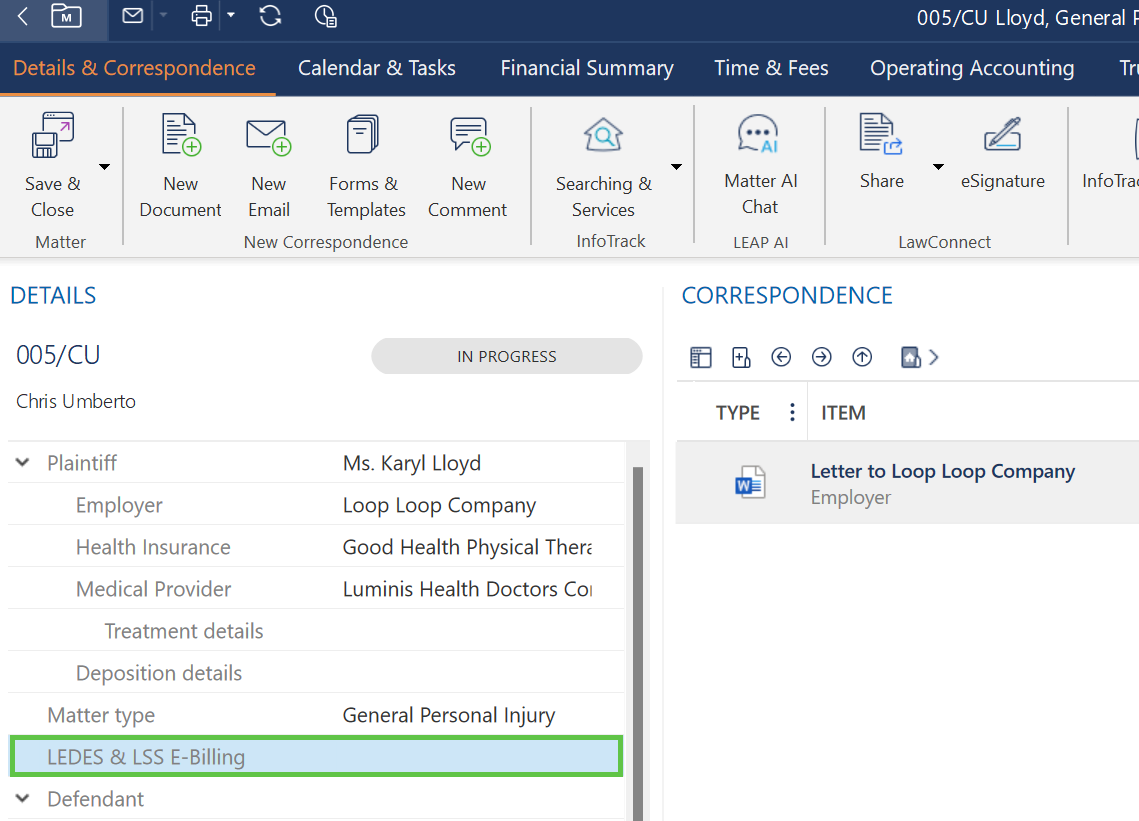This screenshot has height=821, width=1139.
Task: Open Matter AI Chat
Action: point(760,134)
